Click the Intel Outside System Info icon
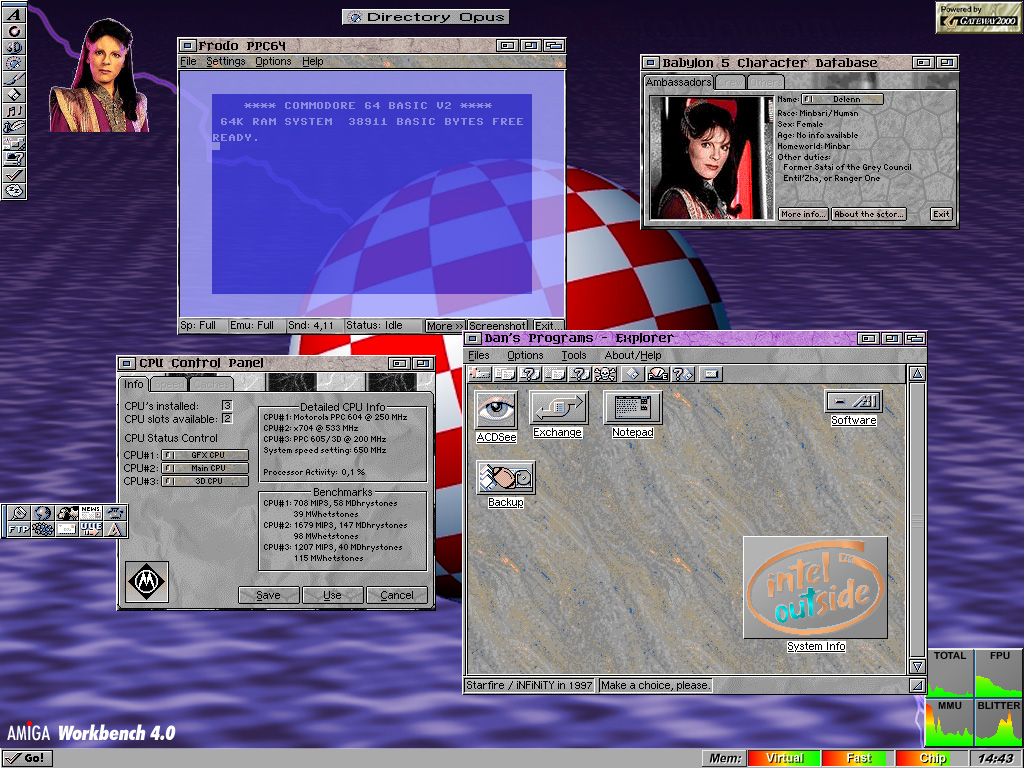1024x768 pixels. [815, 588]
